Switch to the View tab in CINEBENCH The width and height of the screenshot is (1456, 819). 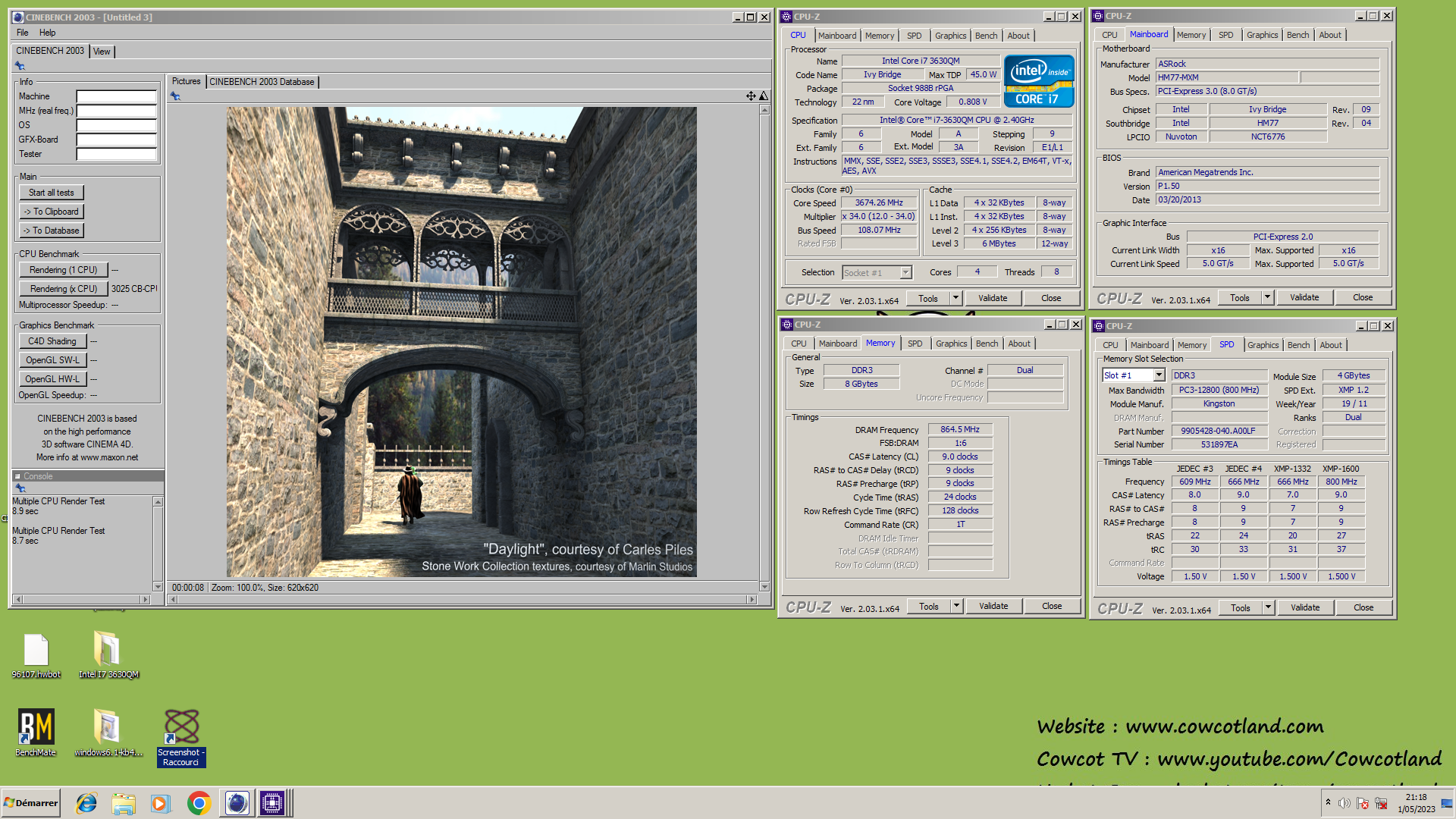click(102, 52)
